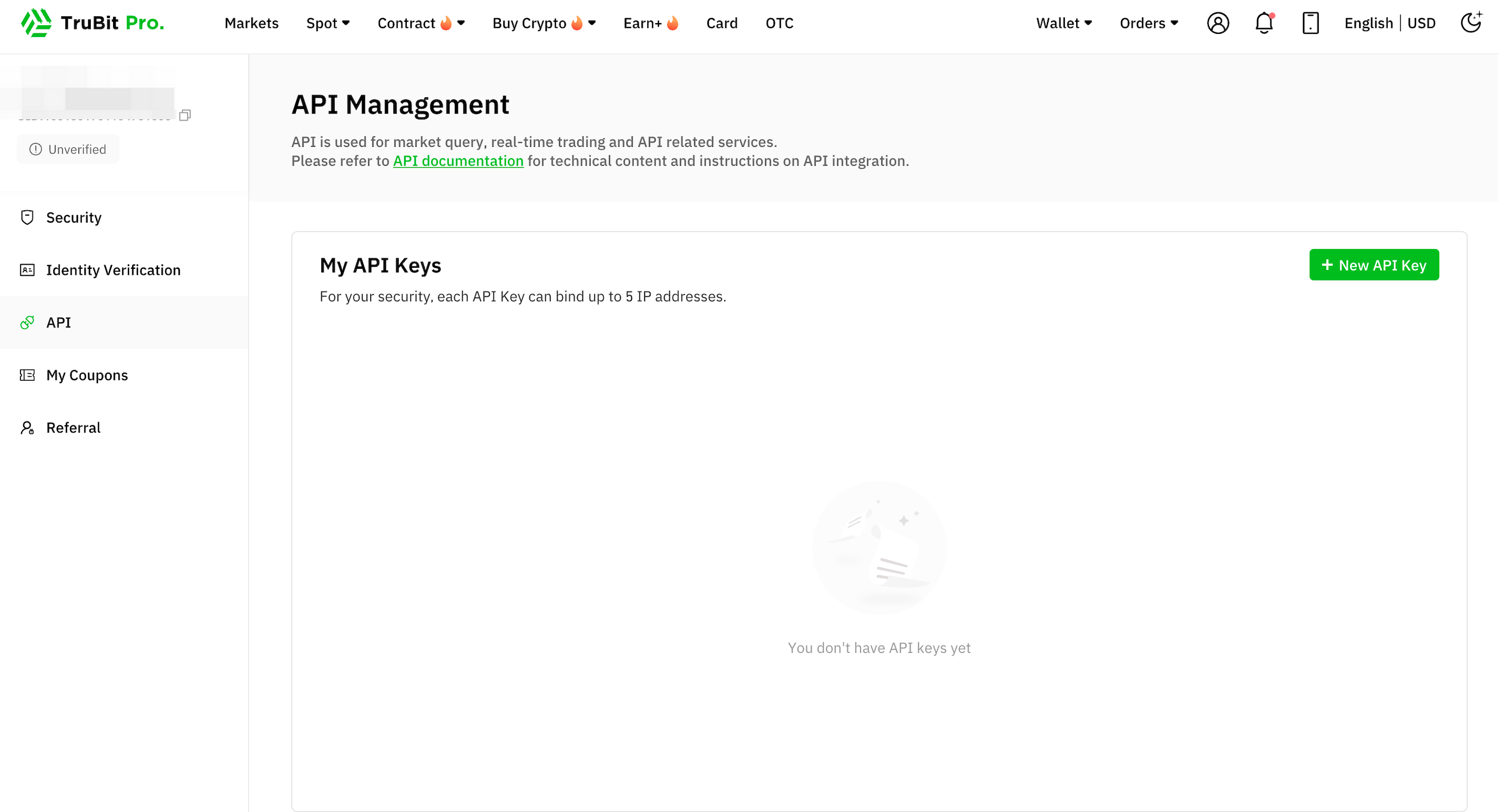Expand the Wallet dropdown
This screenshot has height=812, width=1498.
click(1064, 23)
